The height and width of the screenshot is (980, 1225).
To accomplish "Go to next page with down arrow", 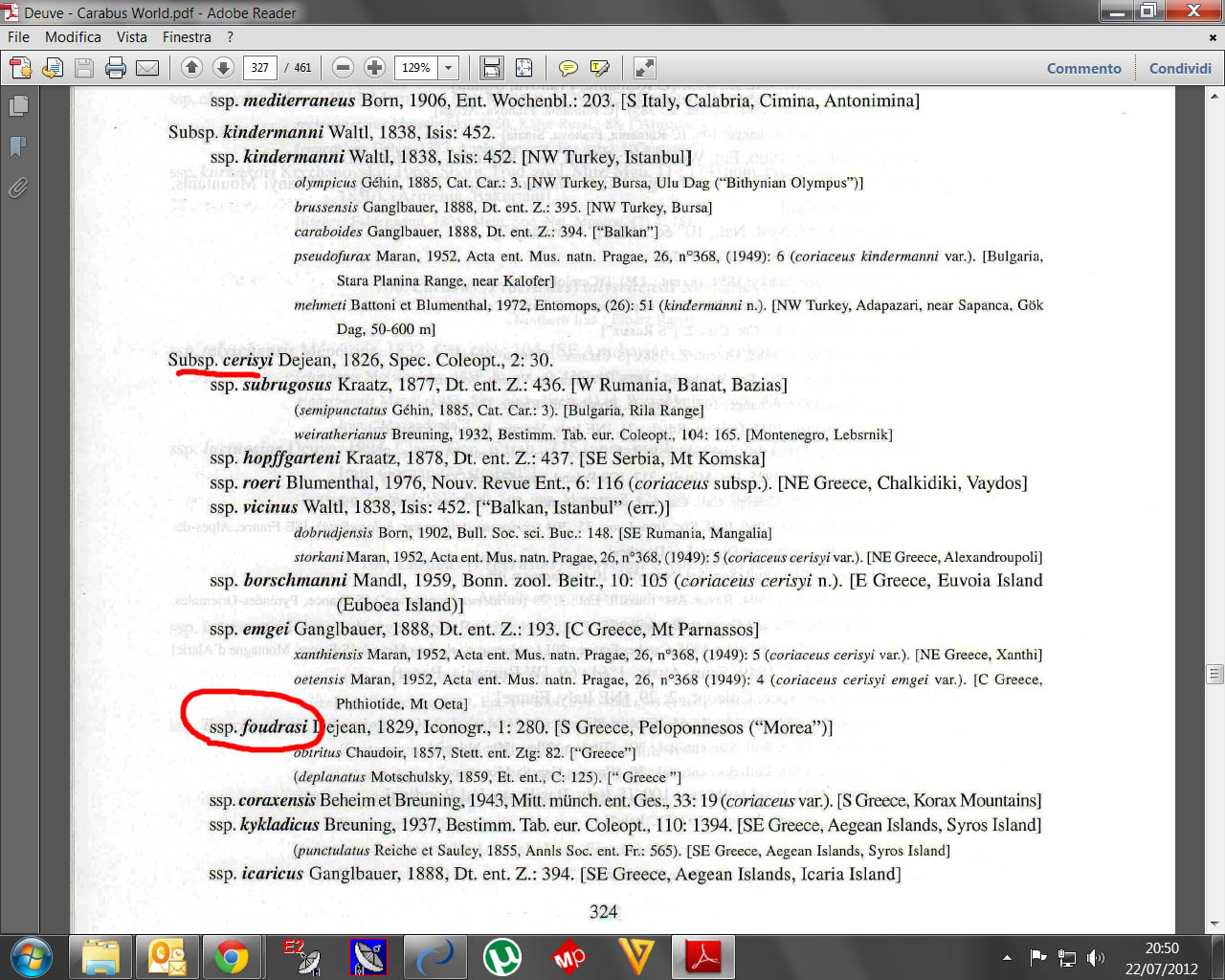I will click(x=223, y=68).
